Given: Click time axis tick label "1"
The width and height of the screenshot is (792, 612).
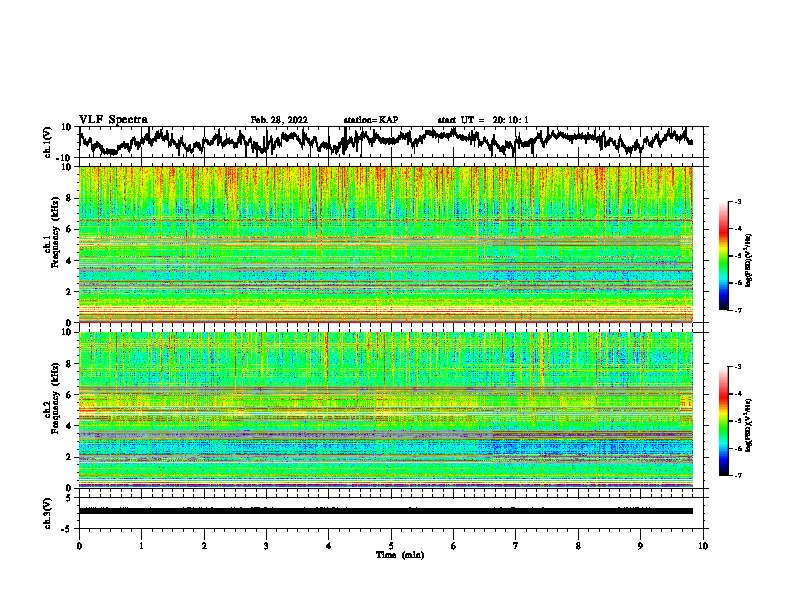Looking at the screenshot, I should [x=141, y=546].
